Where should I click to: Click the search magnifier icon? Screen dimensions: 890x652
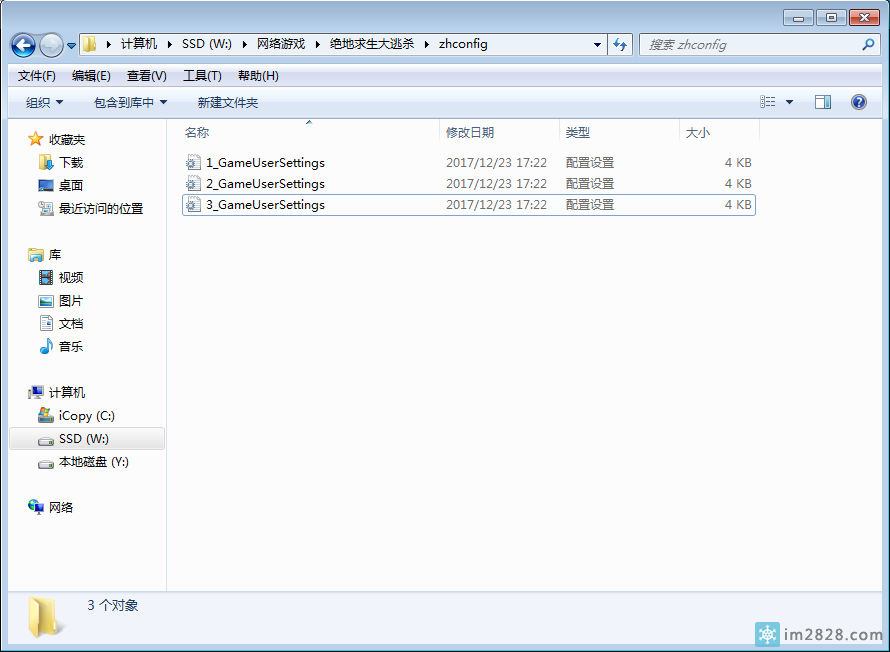click(868, 45)
